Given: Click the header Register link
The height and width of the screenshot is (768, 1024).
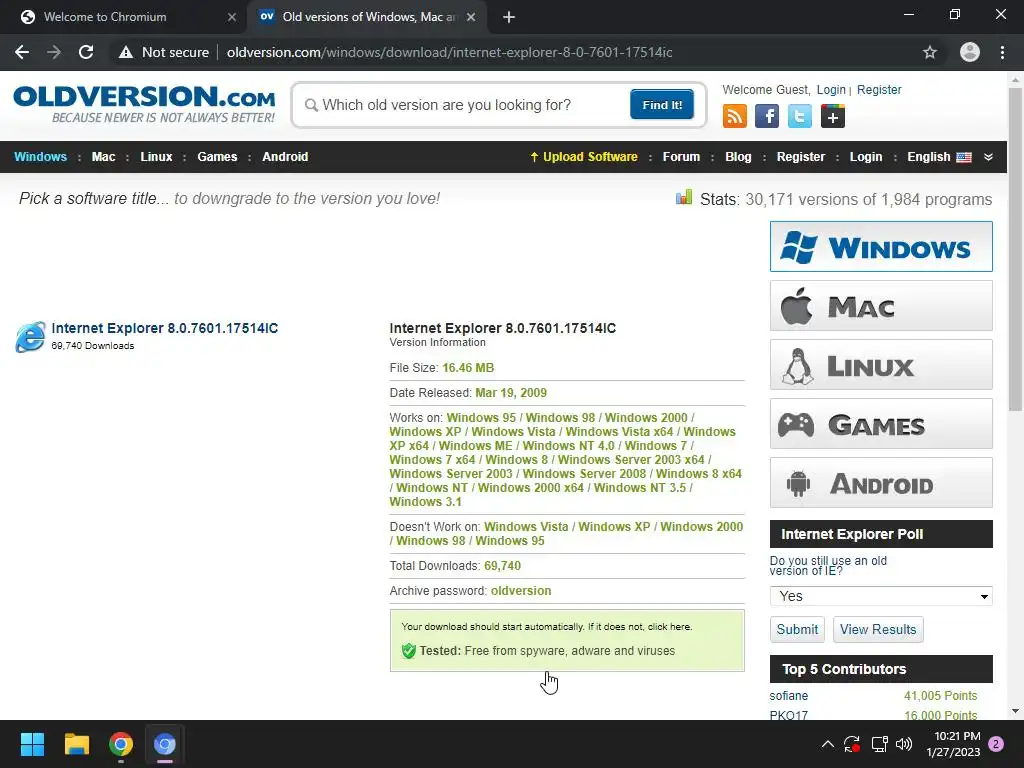Looking at the screenshot, I should click(x=879, y=89).
